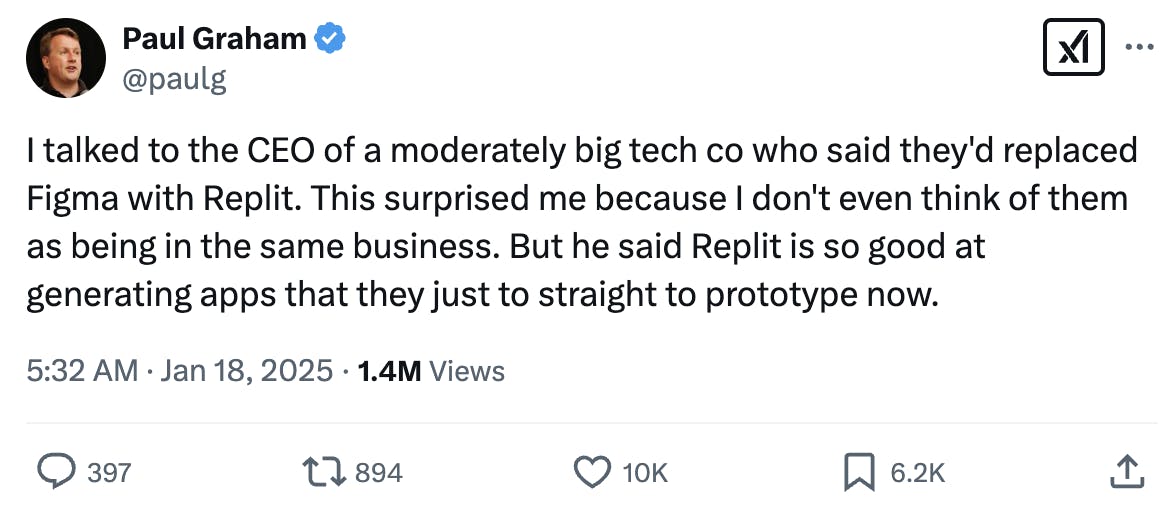Click the share upload arrow icon
Image resolution: width=1176 pixels, height=512 pixels.
coord(1126,471)
